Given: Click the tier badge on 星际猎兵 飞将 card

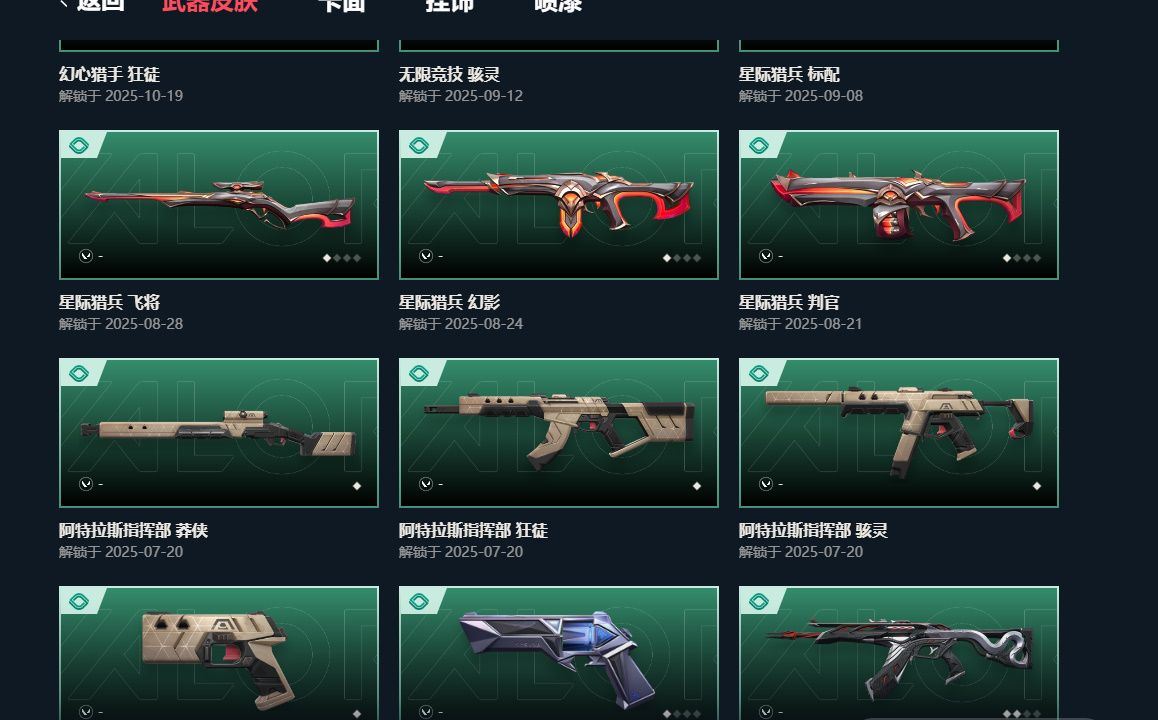Looking at the screenshot, I should (79, 145).
